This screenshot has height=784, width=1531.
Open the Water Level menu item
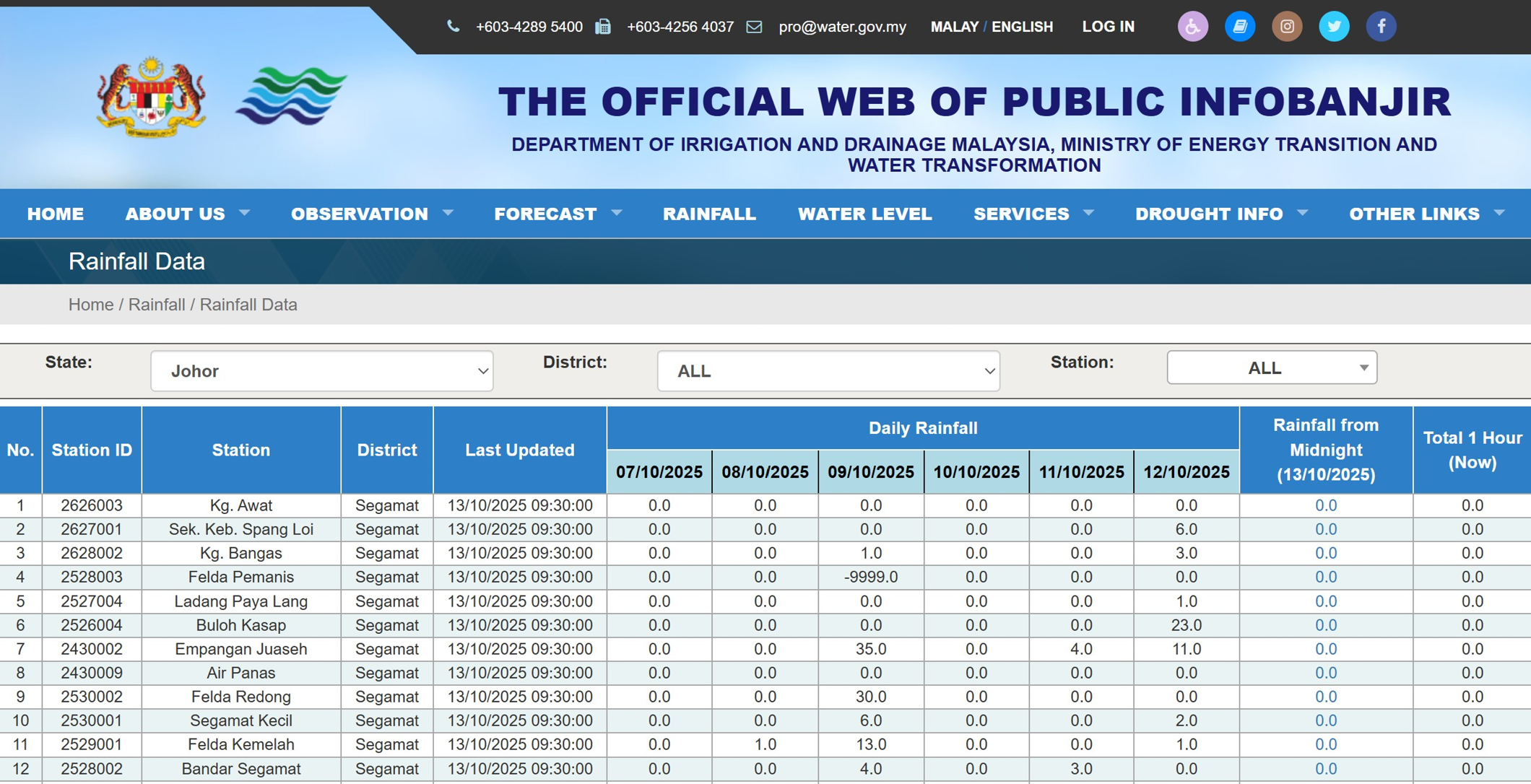tap(864, 214)
